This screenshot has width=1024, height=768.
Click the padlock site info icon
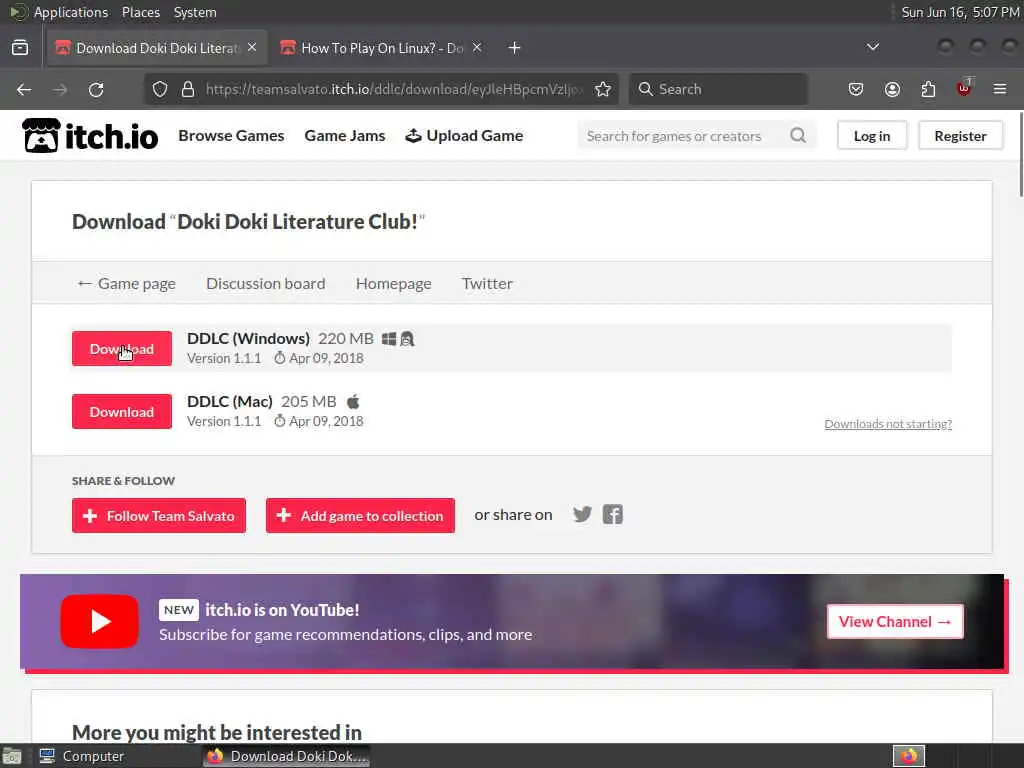(187, 89)
